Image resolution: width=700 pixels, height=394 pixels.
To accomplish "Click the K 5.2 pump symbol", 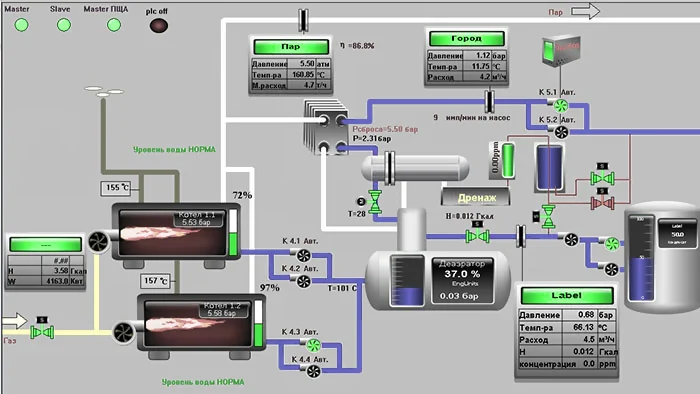I will pos(561,132).
